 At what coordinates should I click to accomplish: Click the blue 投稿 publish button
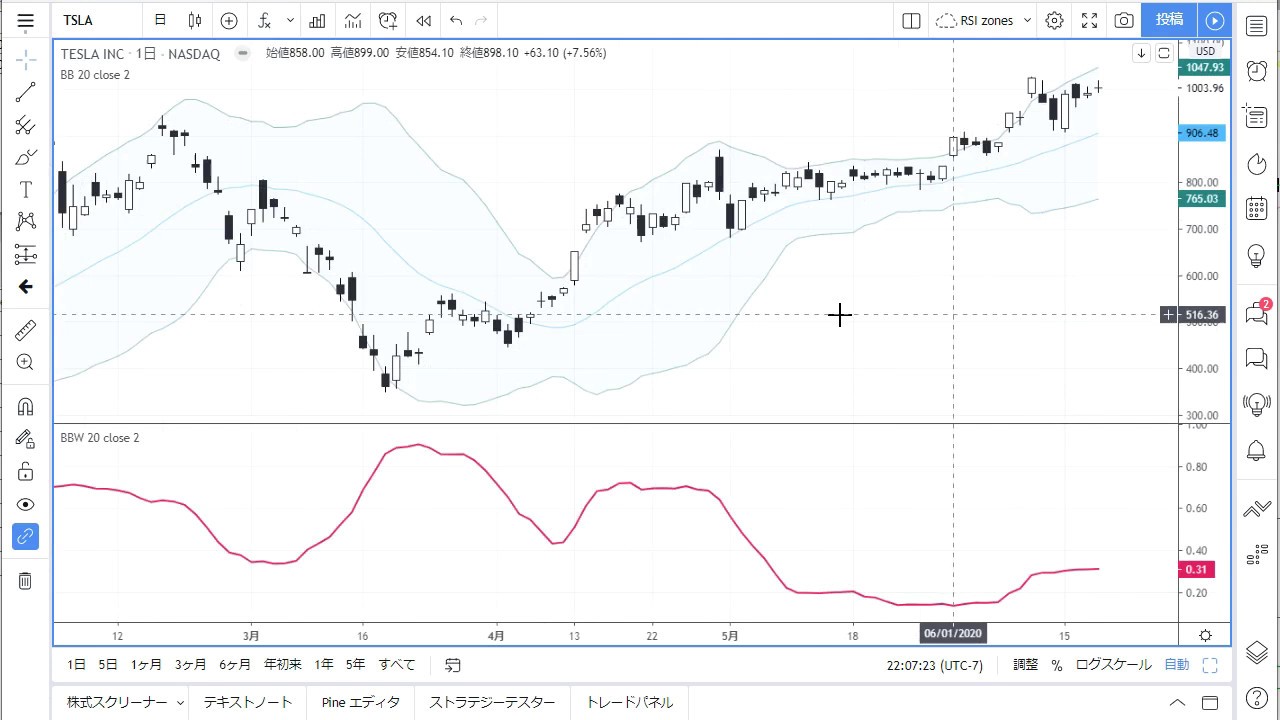pos(1169,20)
